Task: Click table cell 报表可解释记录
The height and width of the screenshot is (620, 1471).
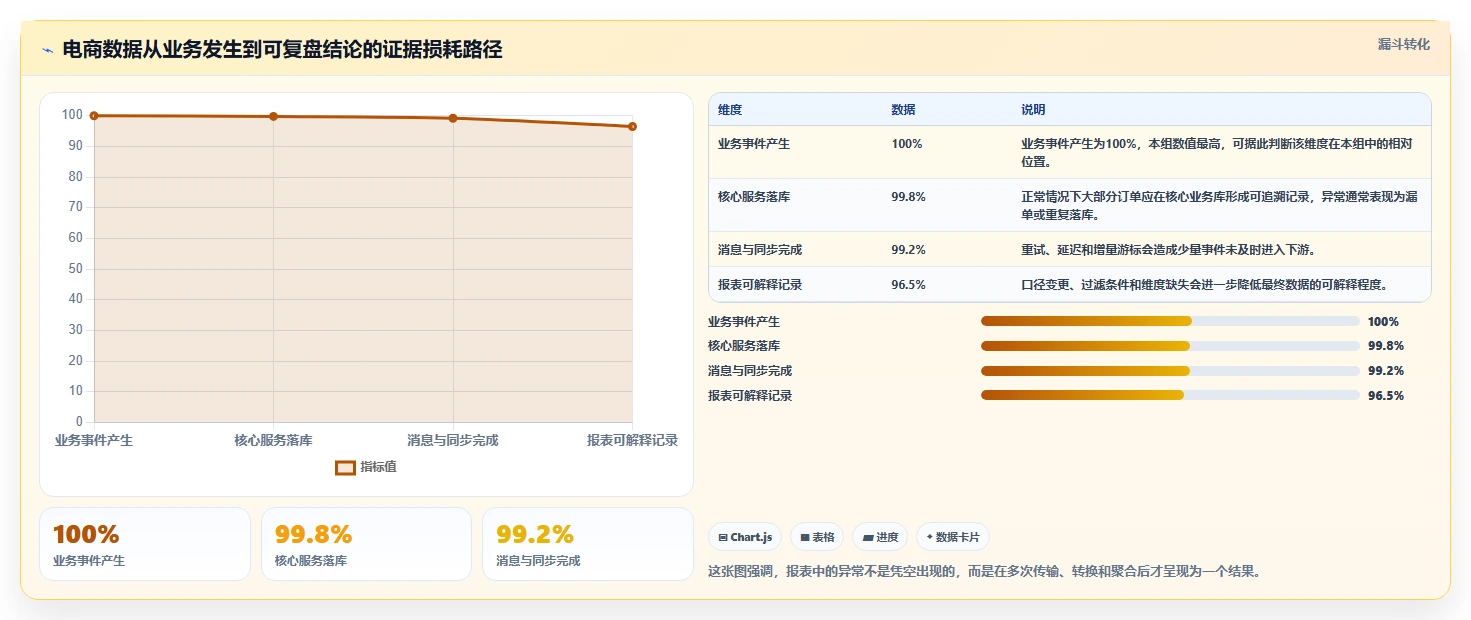Action: tap(760, 285)
